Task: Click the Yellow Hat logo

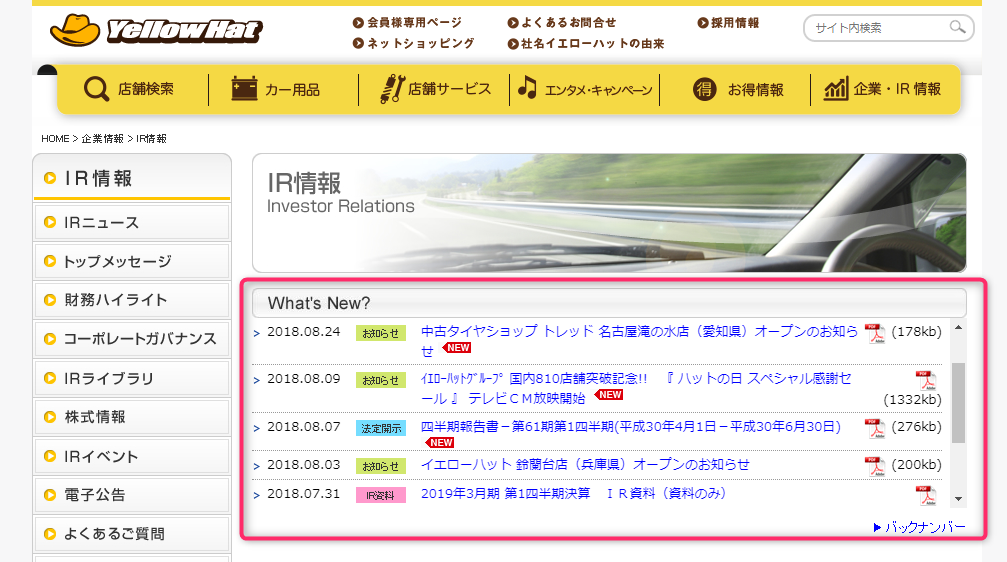Action: pos(156,30)
